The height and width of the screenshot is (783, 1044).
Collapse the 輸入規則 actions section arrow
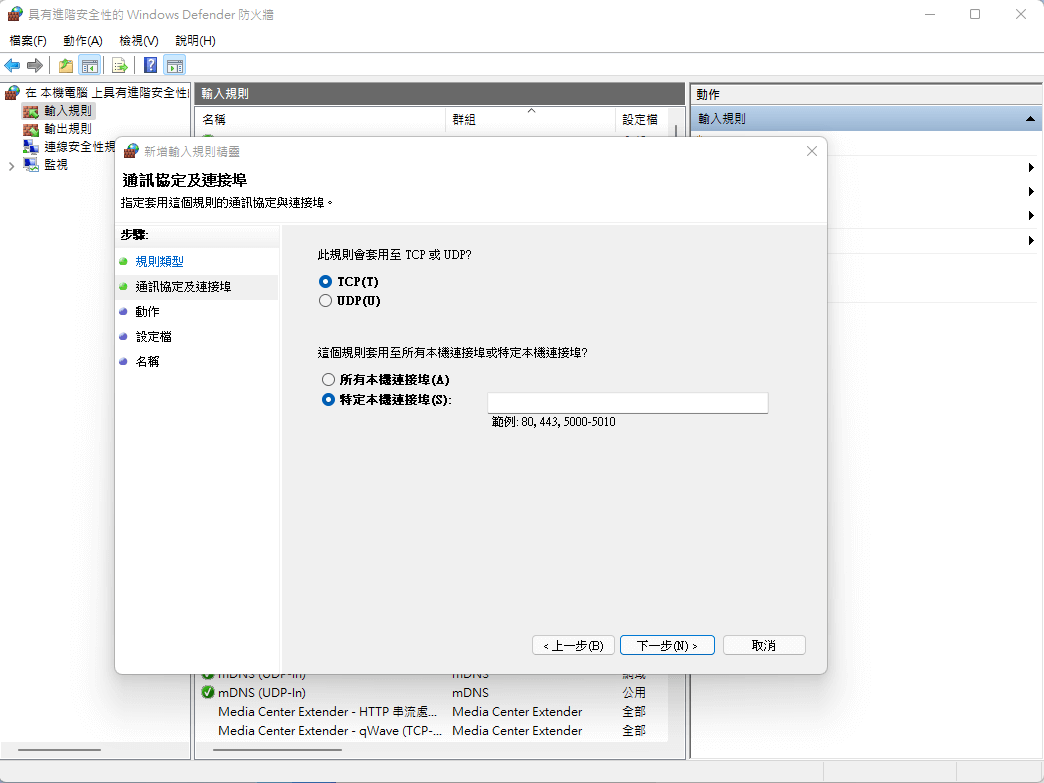tap(1030, 119)
